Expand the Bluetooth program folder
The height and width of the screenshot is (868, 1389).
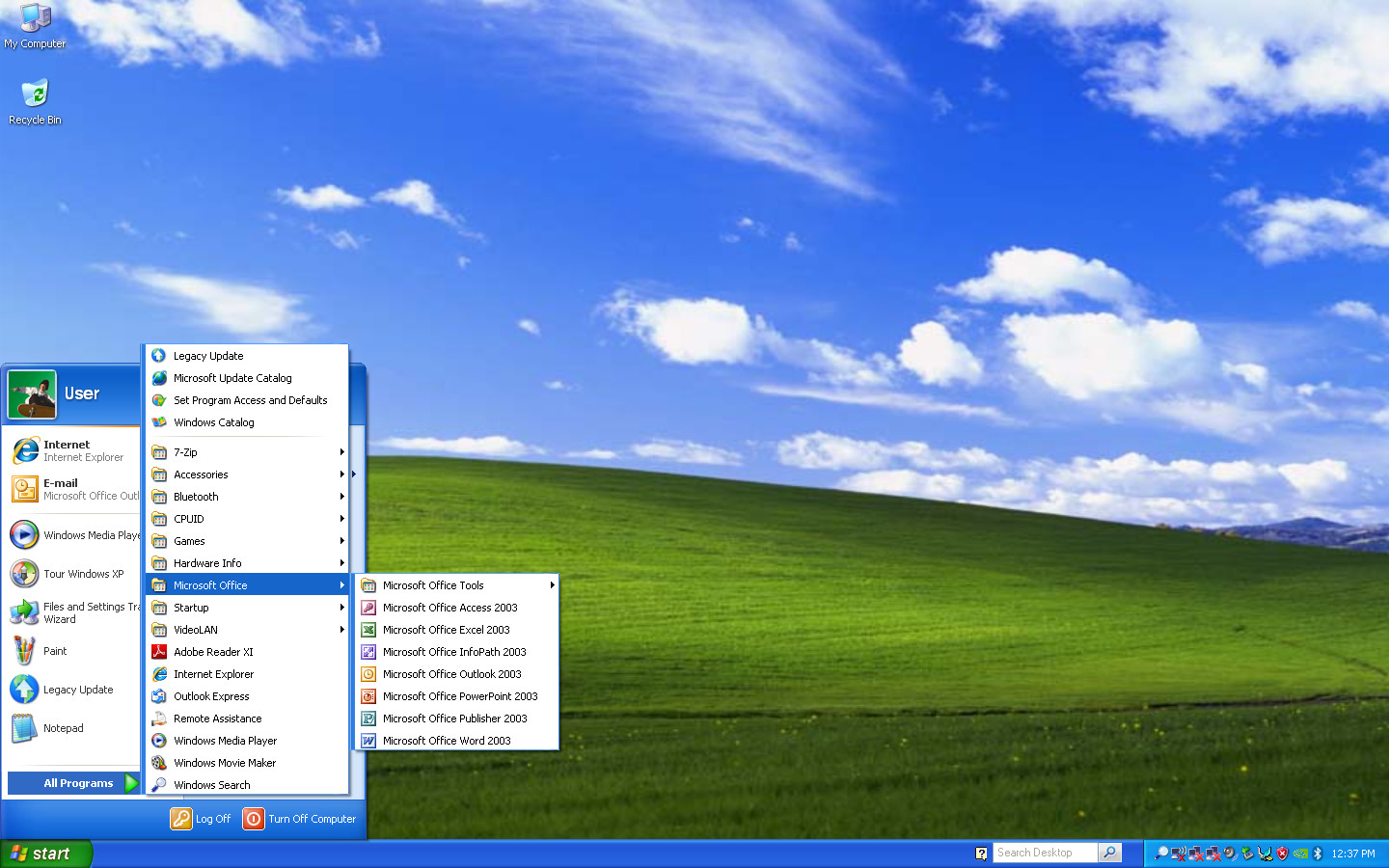coord(247,497)
